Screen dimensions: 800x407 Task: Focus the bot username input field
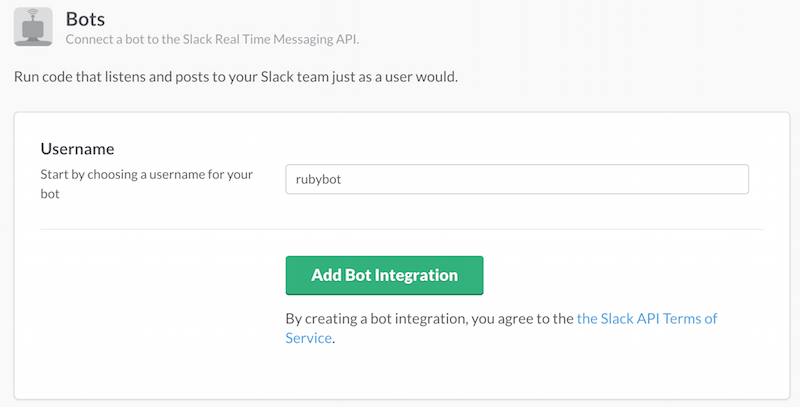point(517,179)
